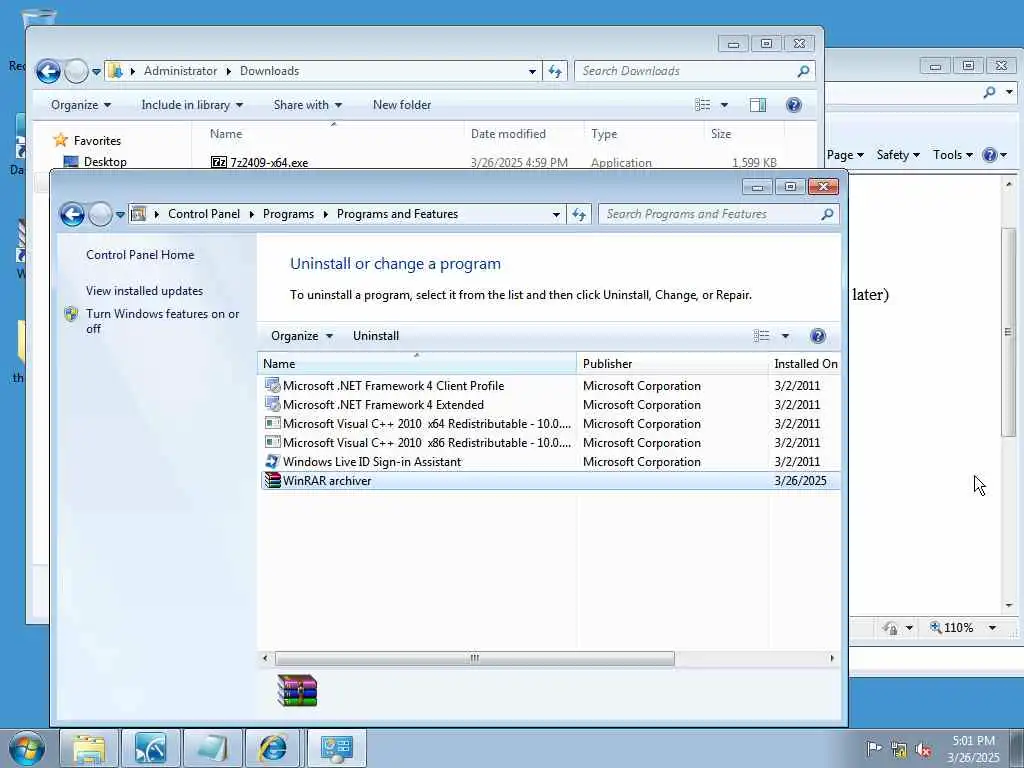1024x768 pixels.
Task: Sort programs by the Installed On column
Action: tap(805, 364)
